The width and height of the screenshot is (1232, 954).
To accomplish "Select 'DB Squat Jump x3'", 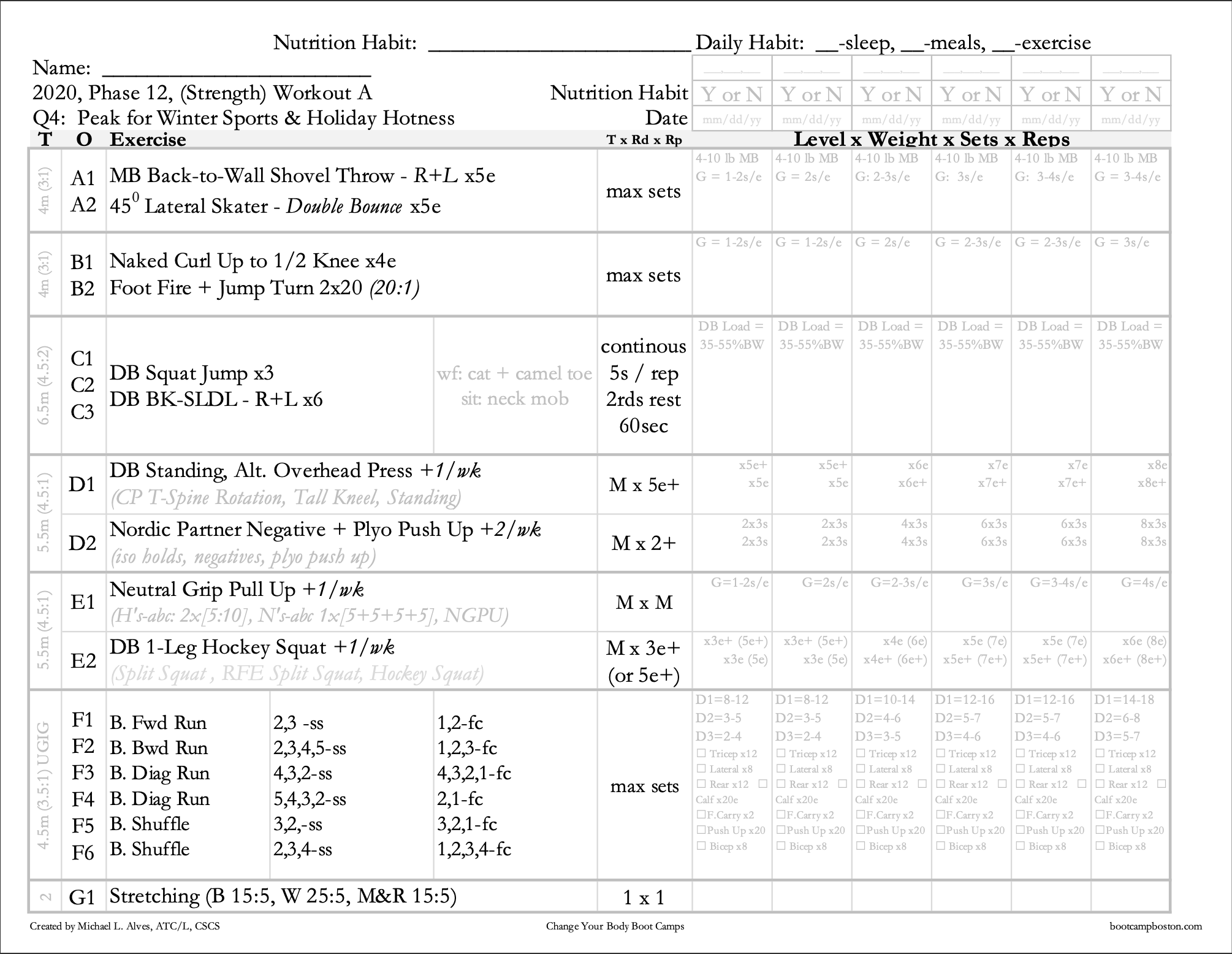I will 191,373.
